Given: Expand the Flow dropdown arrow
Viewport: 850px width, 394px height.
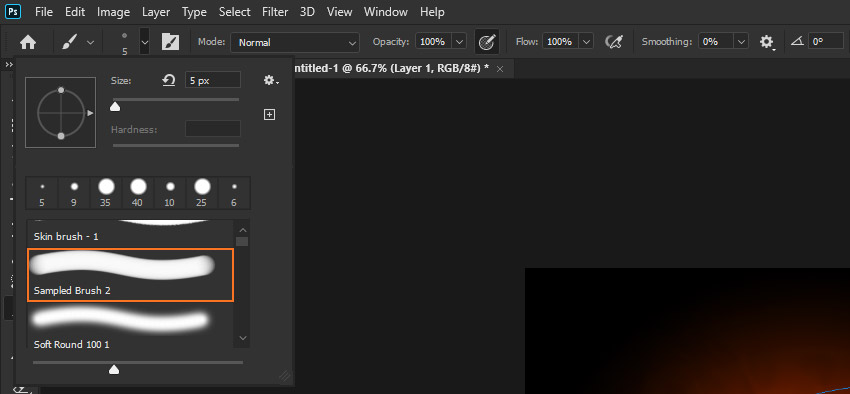Looking at the screenshot, I should coord(586,42).
